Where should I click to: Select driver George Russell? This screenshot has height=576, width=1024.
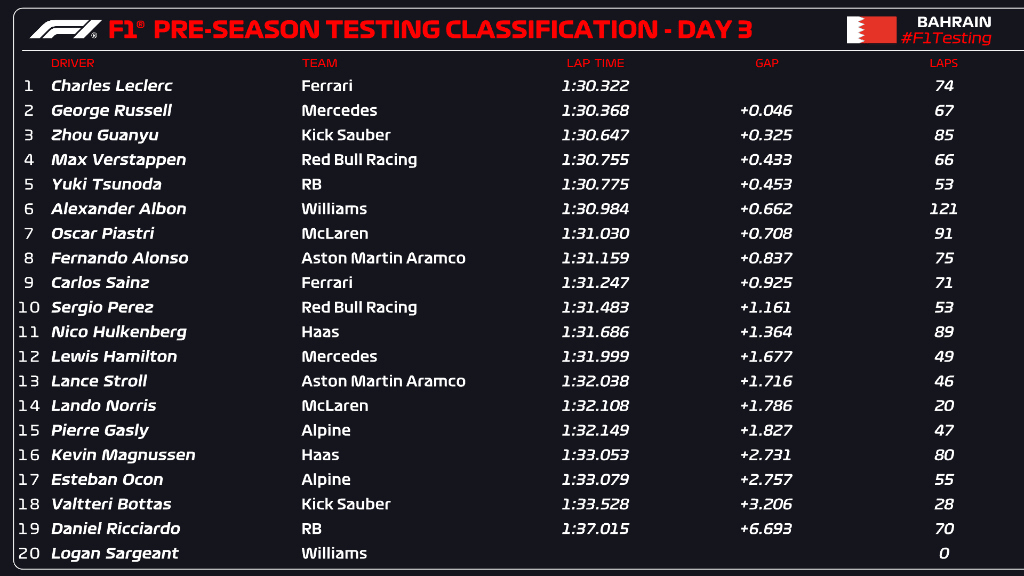111,110
